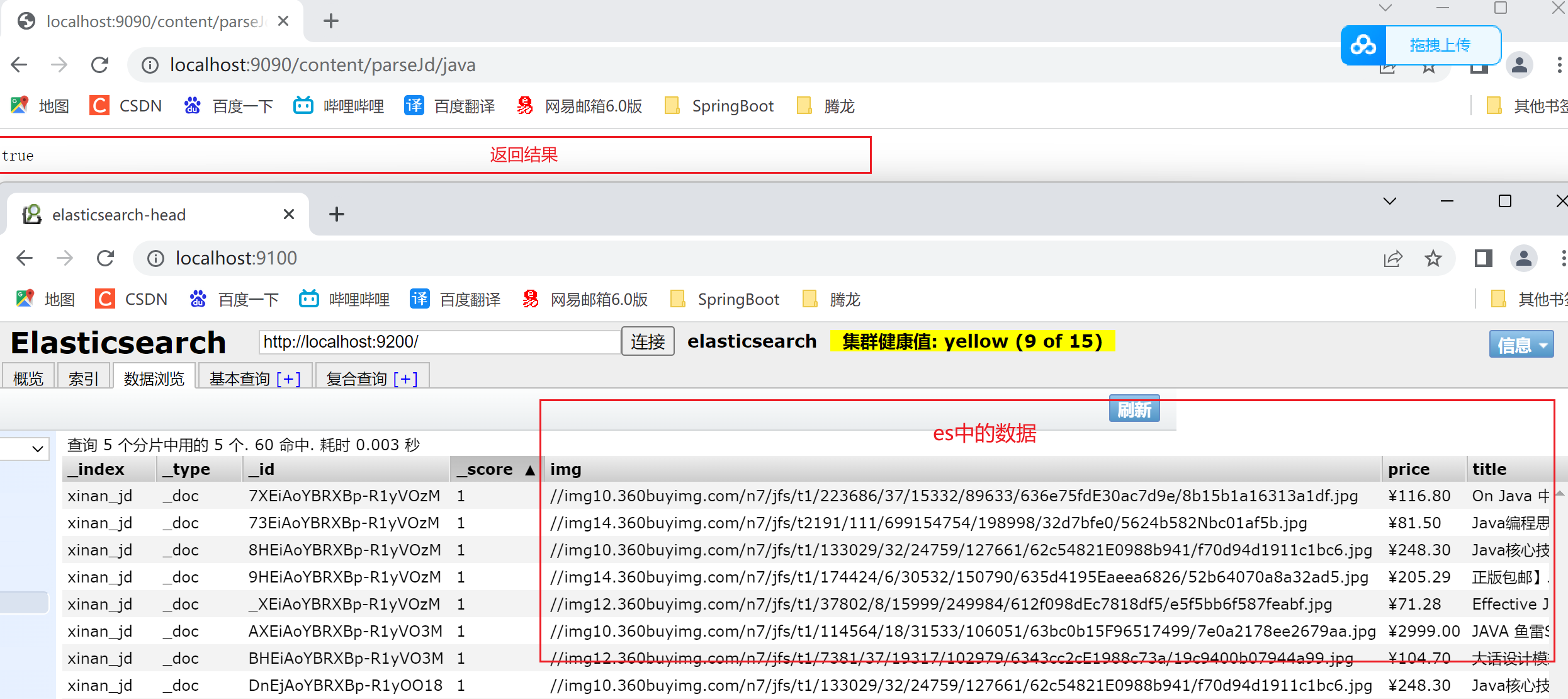Click site info icon beside localhost:9100
1568x699 pixels.
[155, 258]
